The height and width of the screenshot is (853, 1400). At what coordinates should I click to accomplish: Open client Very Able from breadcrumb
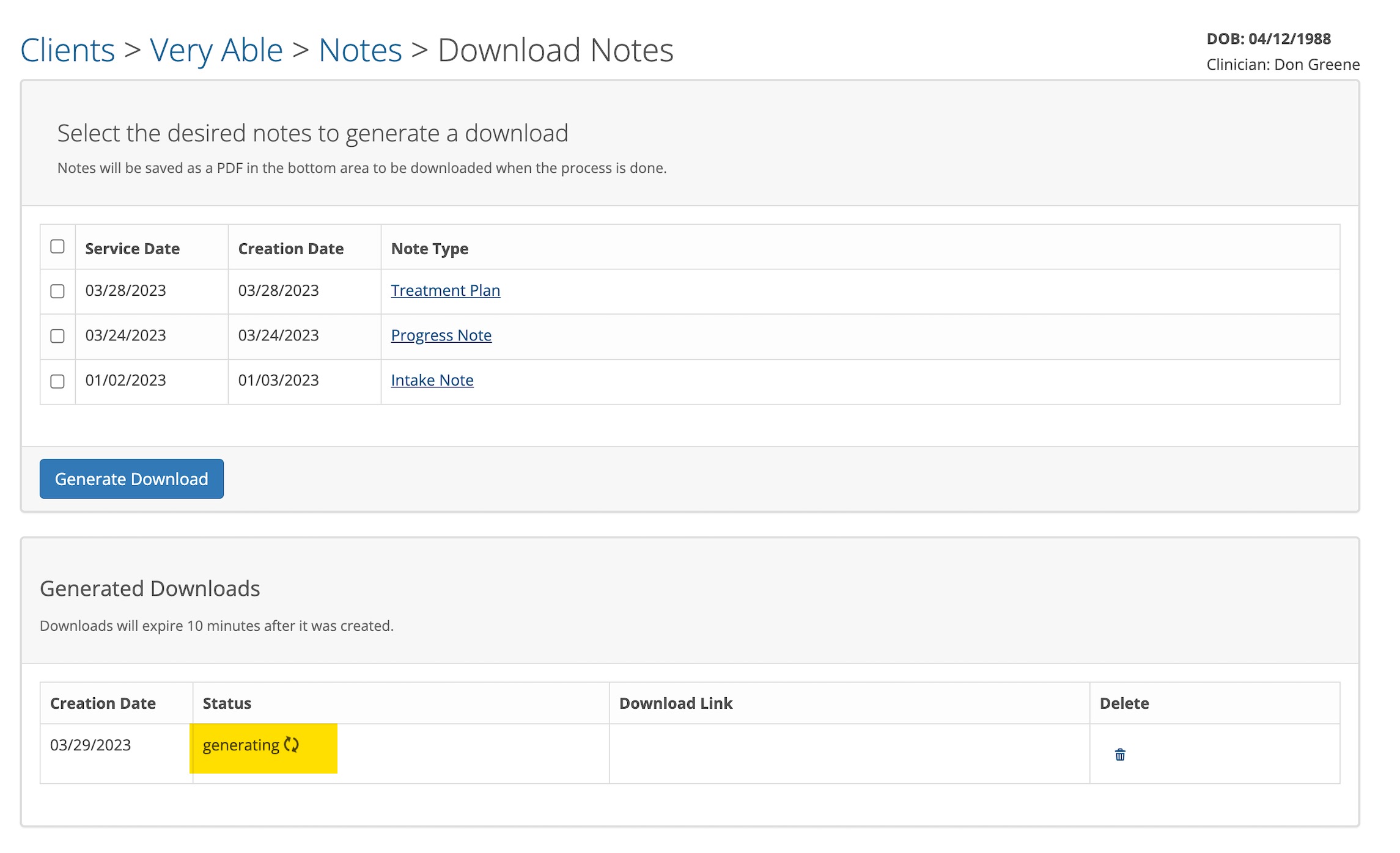tap(217, 49)
